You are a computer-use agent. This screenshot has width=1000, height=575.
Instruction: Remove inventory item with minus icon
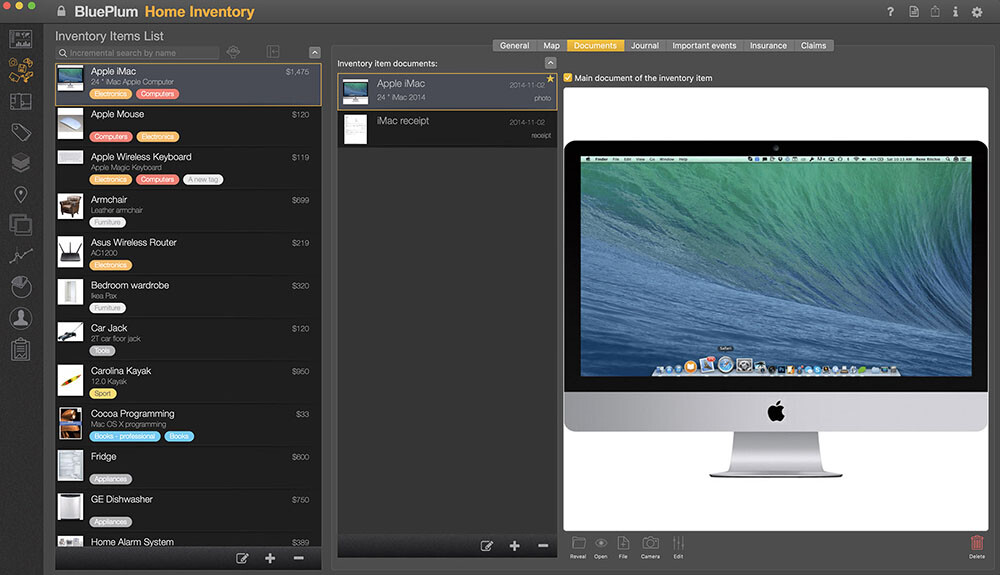298,558
